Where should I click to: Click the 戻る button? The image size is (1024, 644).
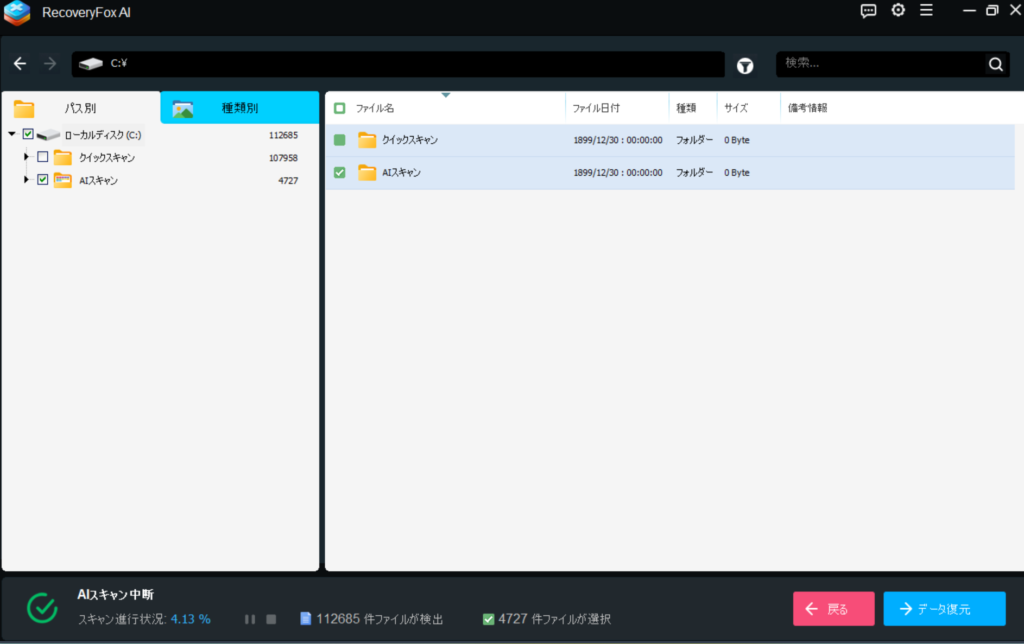click(x=833, y=608)
